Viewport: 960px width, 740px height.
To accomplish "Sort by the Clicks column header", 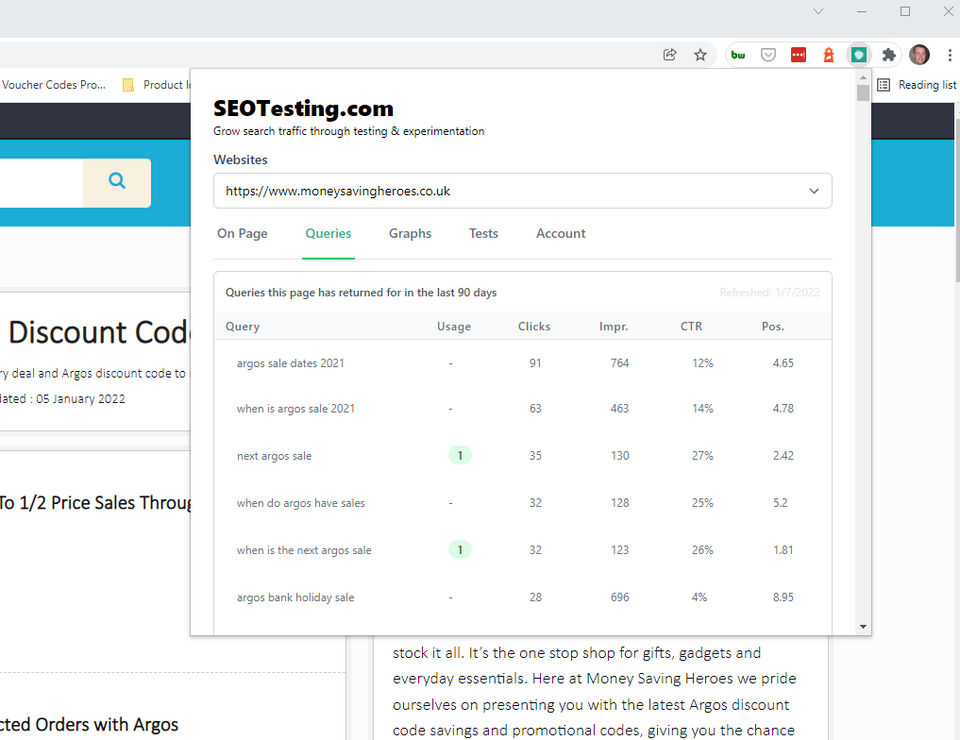I will click(534, 326).
